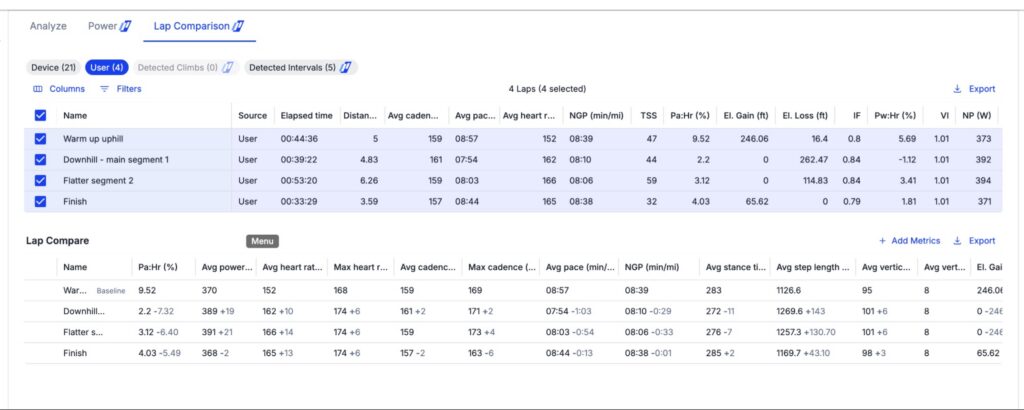The width and height of the screenshot is (1024, 410).
Task: Click El. Gain value 246.06 in laps table
Action: (x=756, y=138)
